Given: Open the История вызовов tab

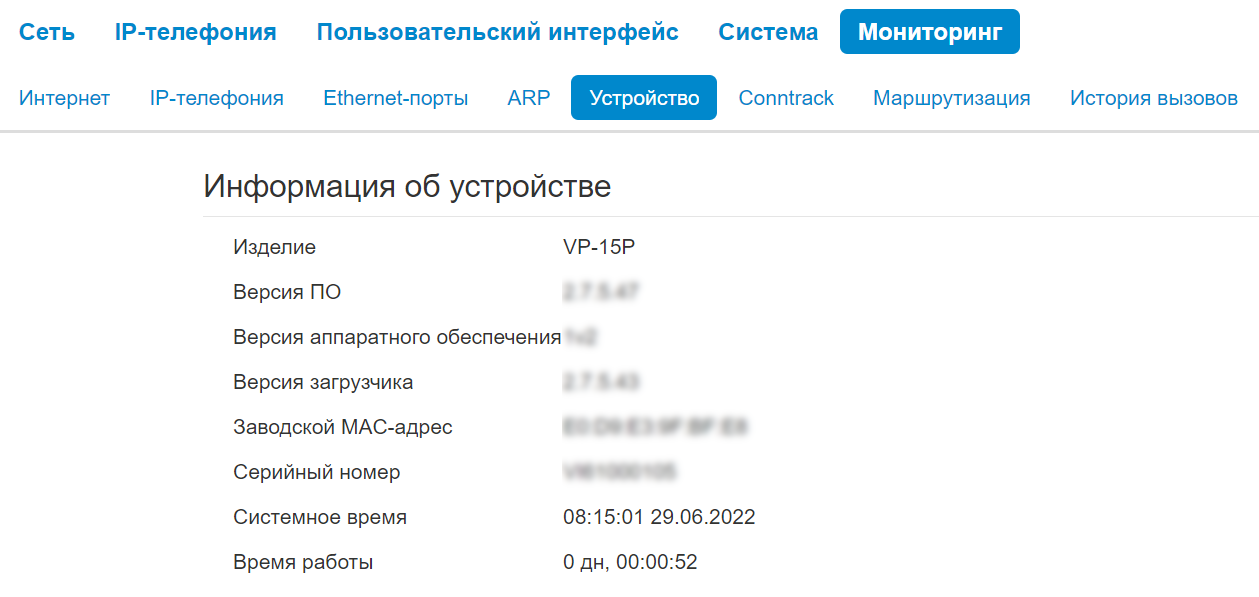Looking at the screenshot, I should 1153,98.
